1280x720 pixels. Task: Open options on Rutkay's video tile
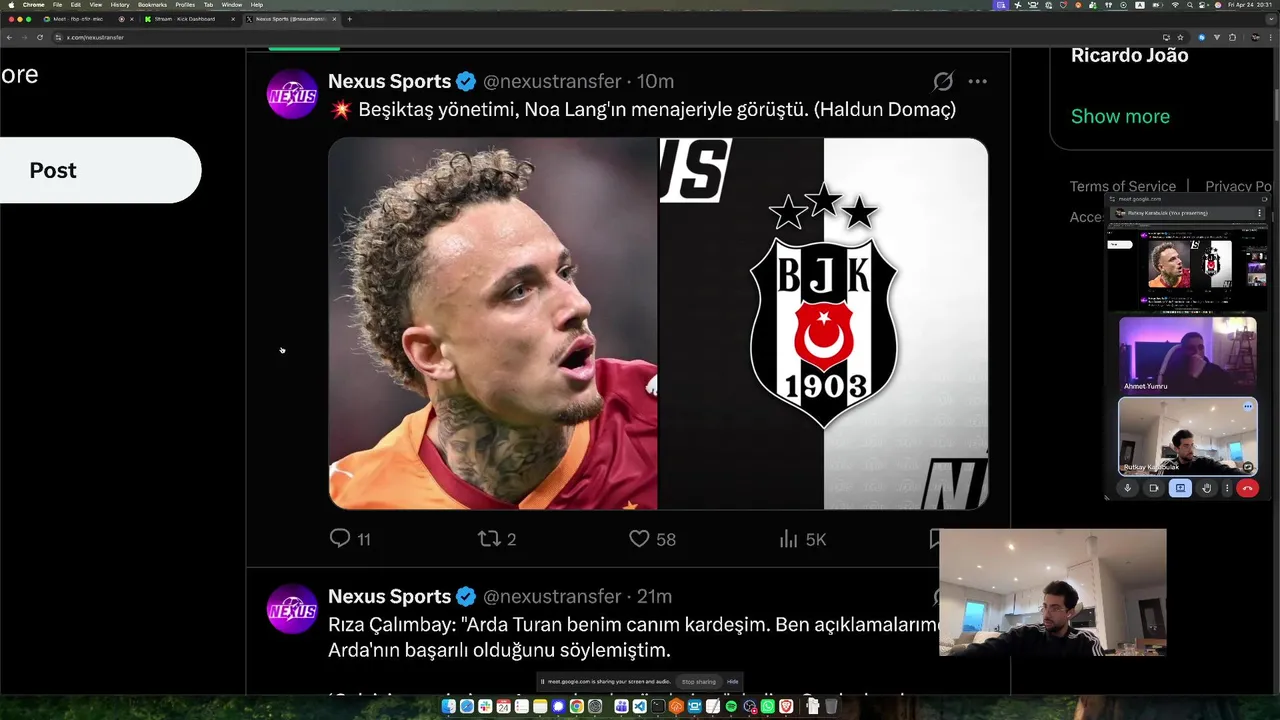[x=1247, y=407]
